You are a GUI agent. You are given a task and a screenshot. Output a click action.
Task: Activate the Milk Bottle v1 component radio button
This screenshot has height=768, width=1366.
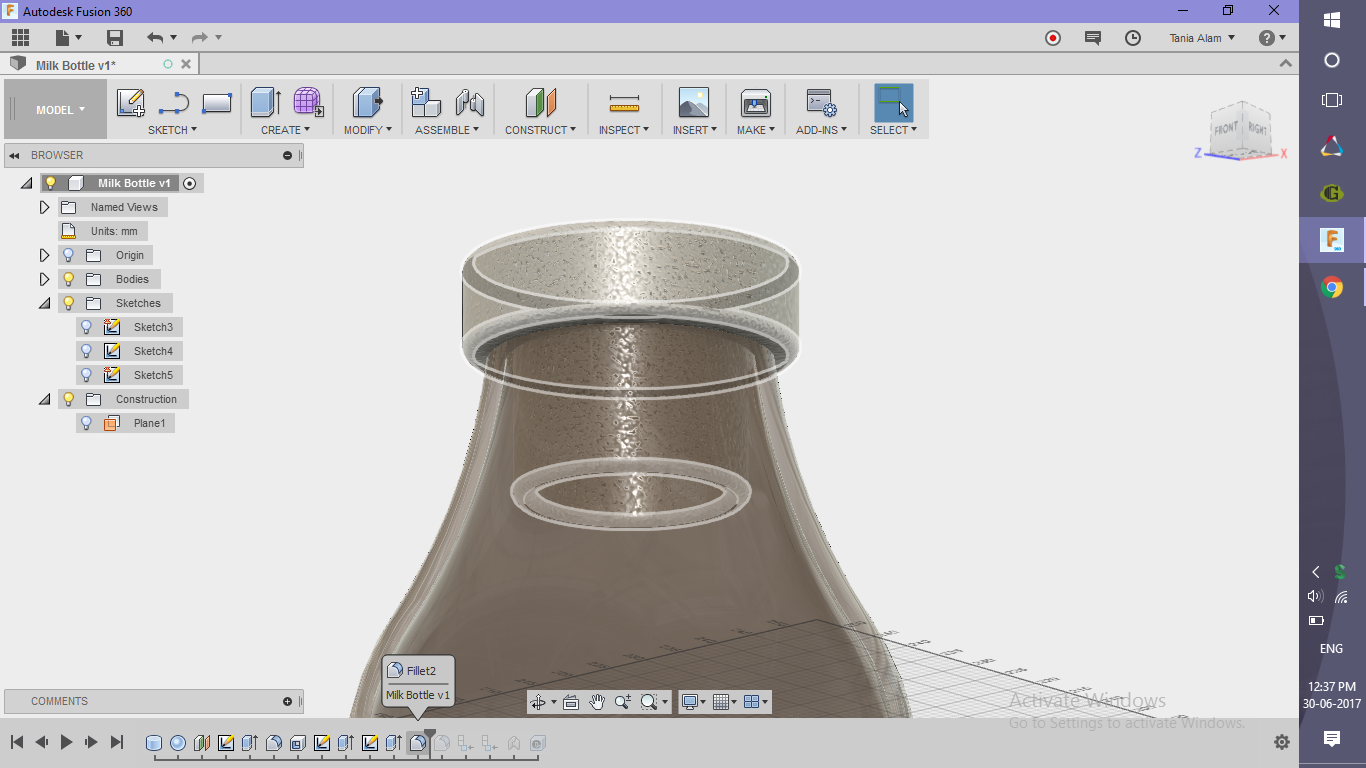190,183
